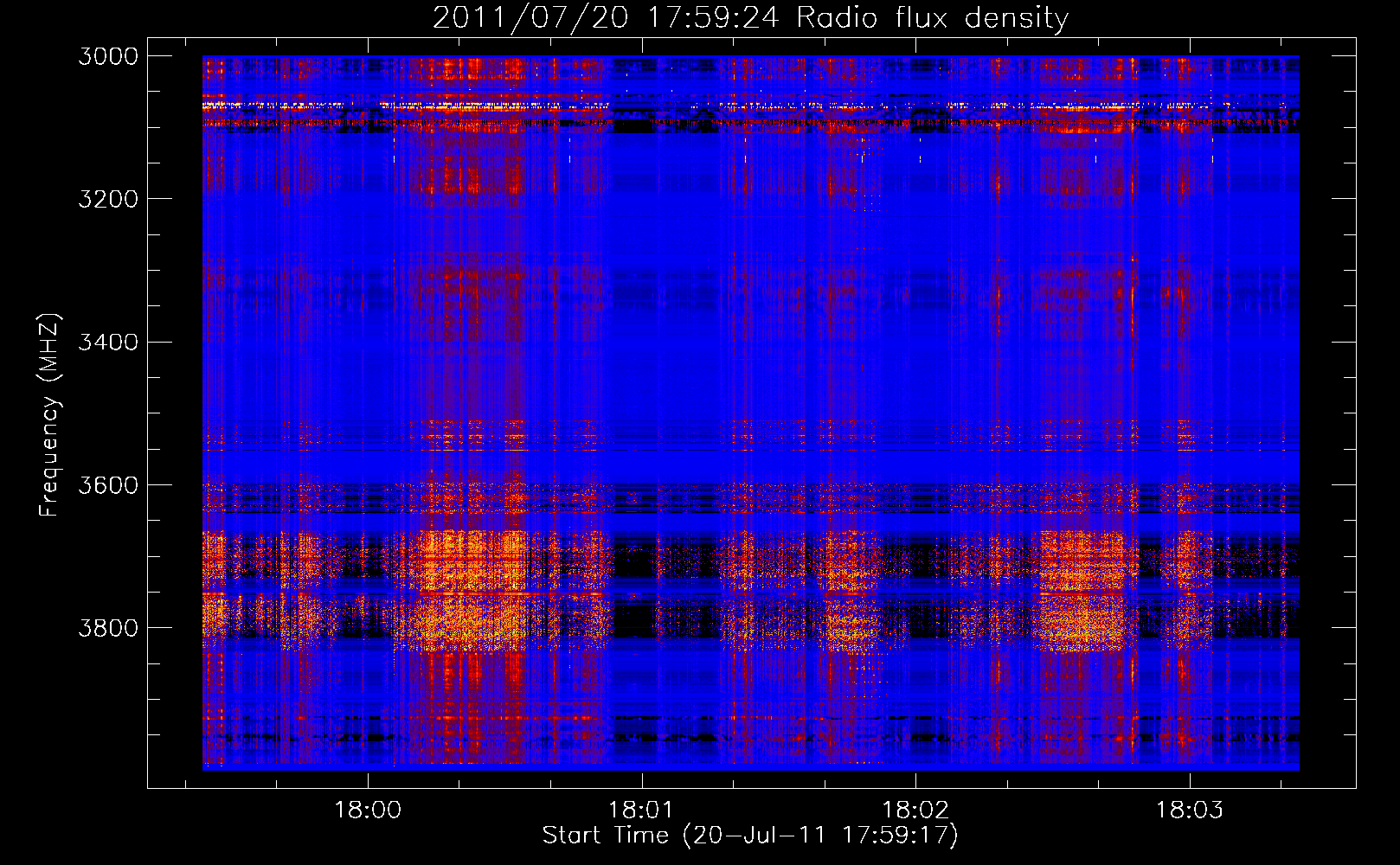1400x865 pixels.
Task: Click the 18:02 time axis label
Action: [x=915, y=811]
